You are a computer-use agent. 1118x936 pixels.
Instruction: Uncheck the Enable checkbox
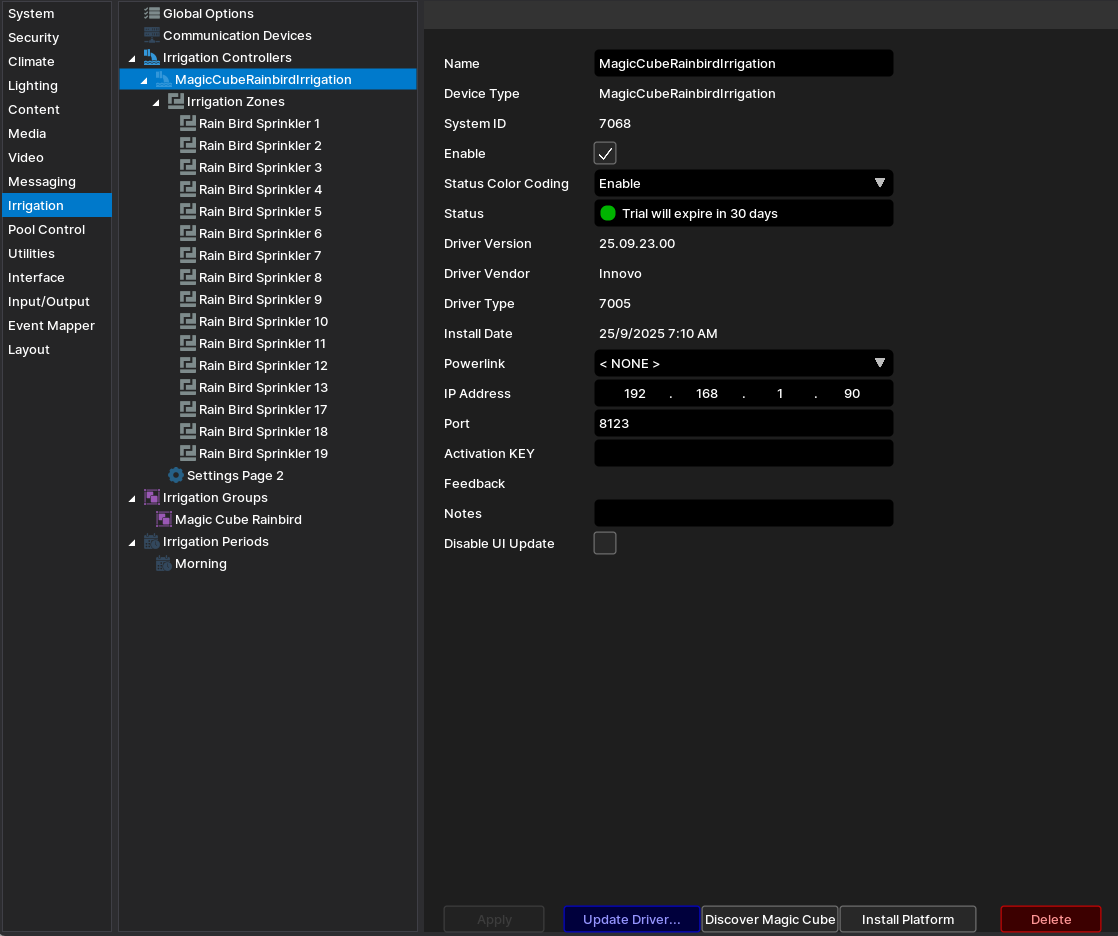605,154
